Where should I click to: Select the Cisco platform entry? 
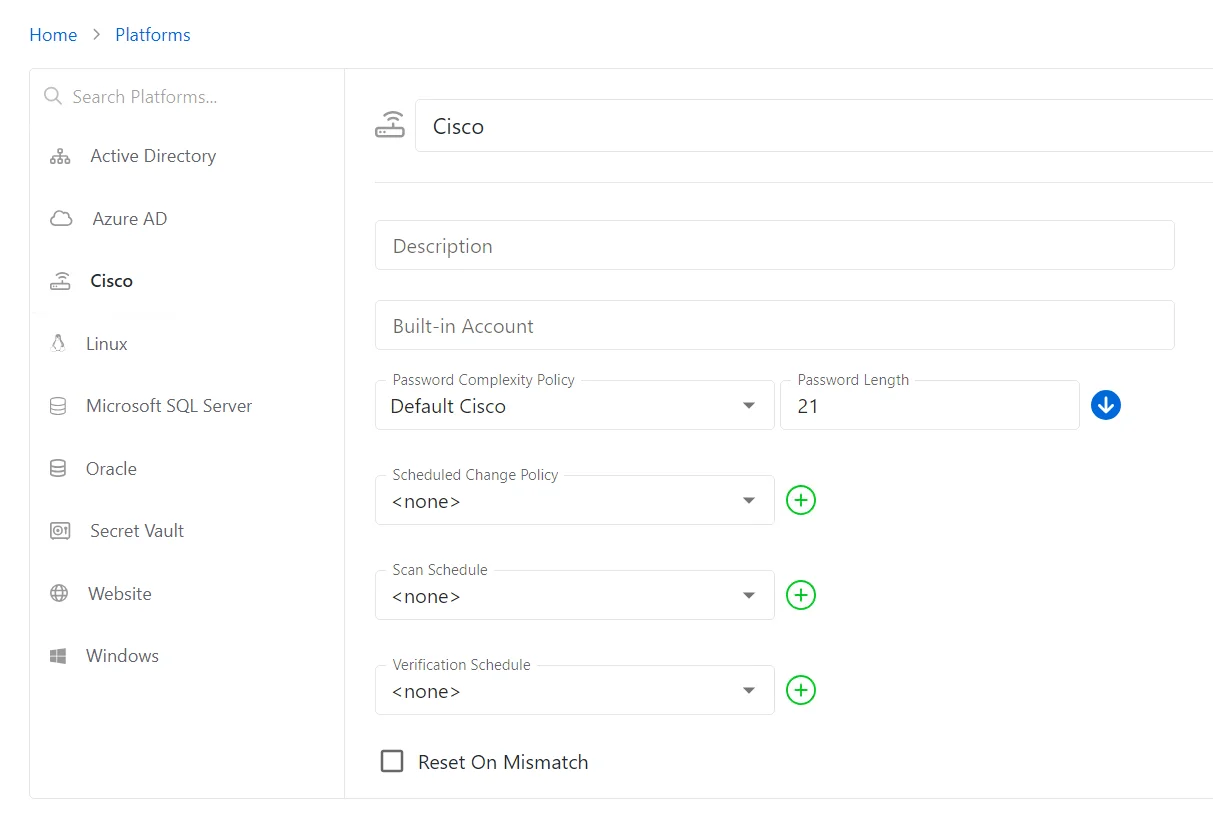coord(112,281)
